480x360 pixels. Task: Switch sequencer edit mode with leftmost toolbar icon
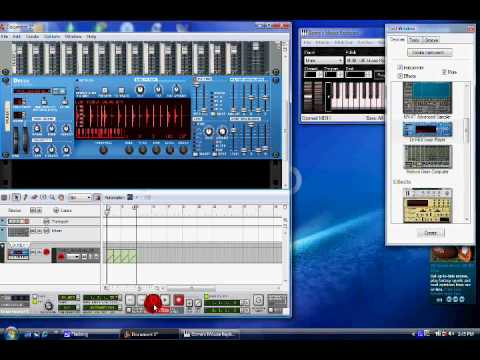pyautogui.click(x=4, y=197)
